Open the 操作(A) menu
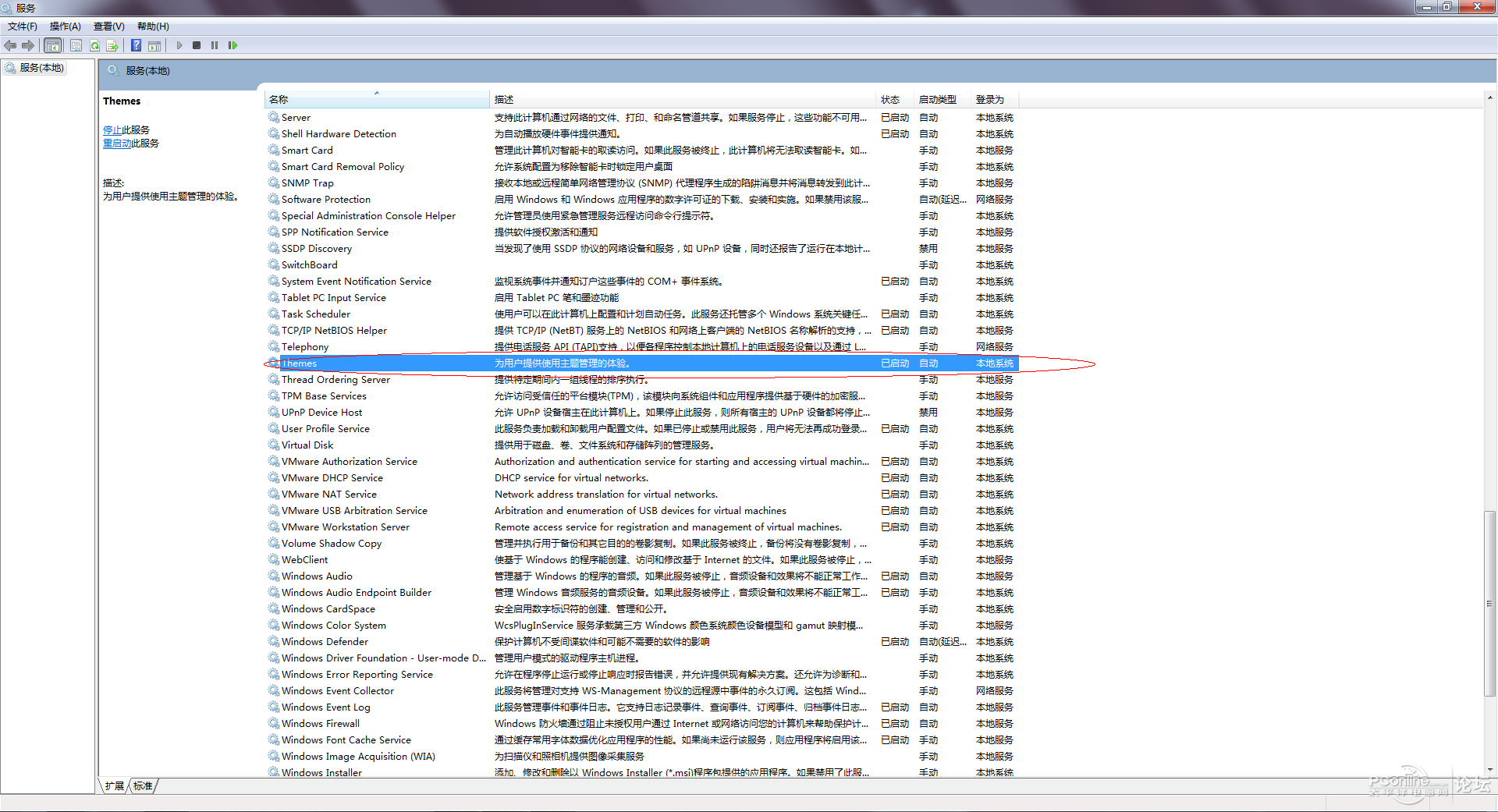This screenshot has width=1498, height=812. click(66, 27)
